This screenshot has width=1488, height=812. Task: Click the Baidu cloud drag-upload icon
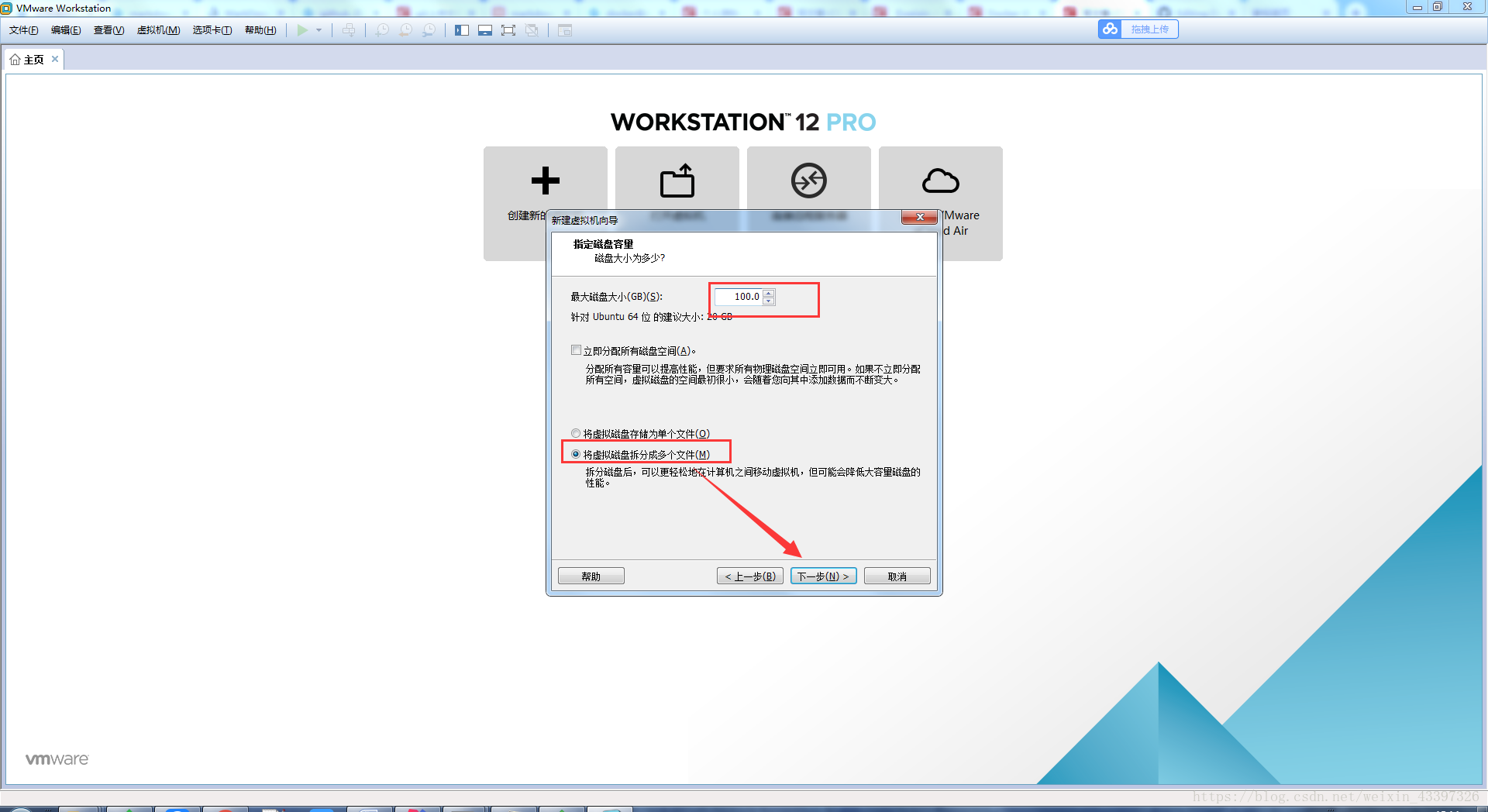(1110, 29)
